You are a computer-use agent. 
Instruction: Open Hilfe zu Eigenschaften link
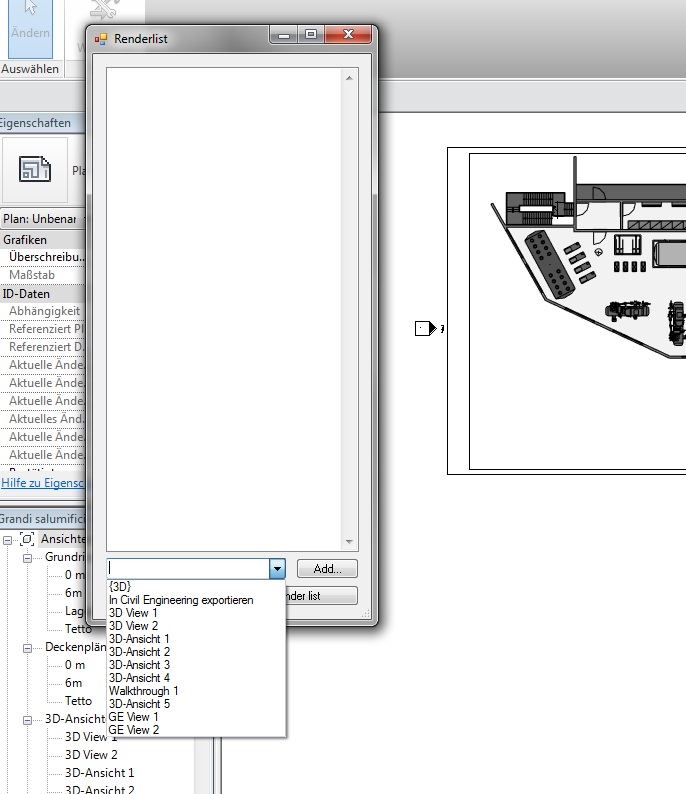[x=43, y=483]
